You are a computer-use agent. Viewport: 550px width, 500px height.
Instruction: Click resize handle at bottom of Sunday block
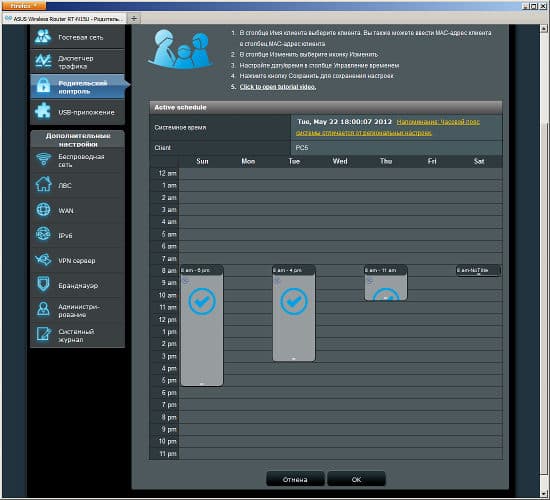click(202, 384)
